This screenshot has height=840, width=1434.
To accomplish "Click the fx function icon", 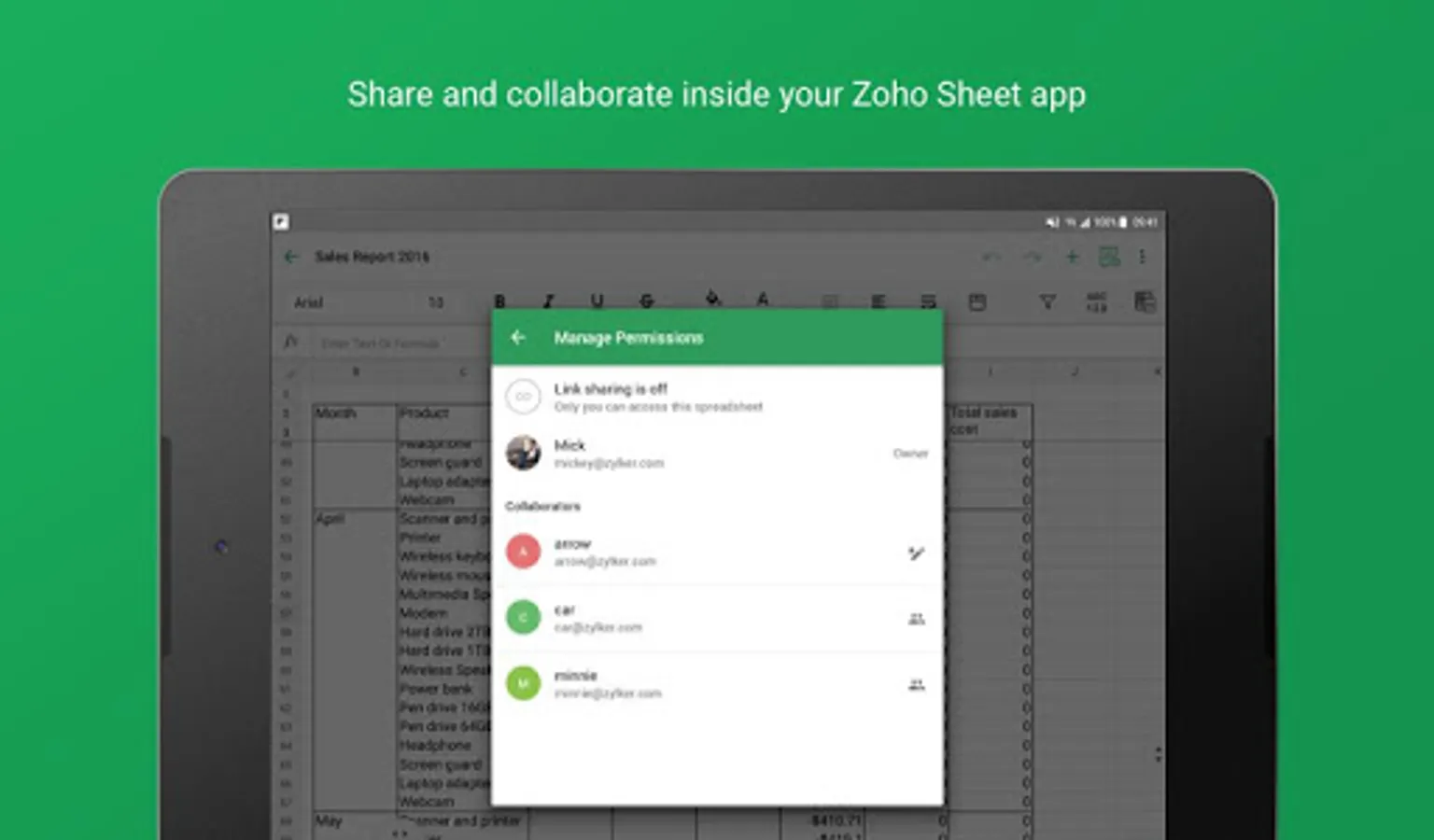I will tap(291, 343).
